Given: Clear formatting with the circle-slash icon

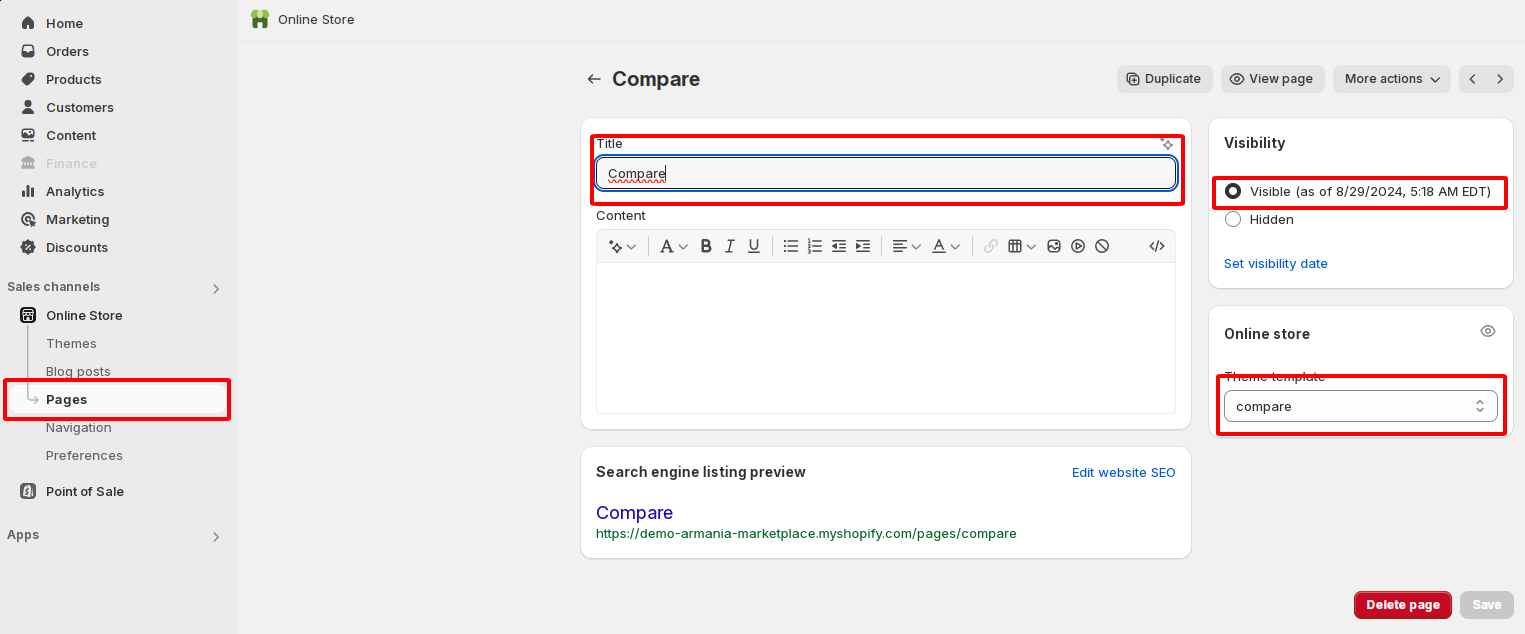Looking at the screenshot, I should 1102,246.
